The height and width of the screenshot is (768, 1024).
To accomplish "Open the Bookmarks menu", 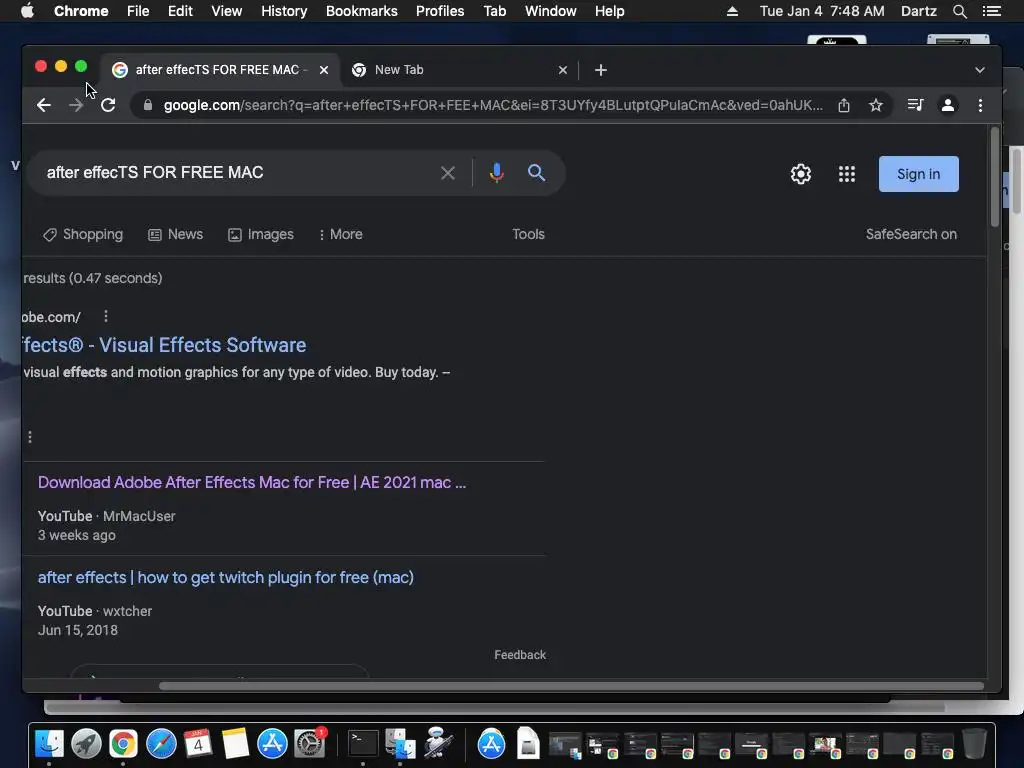I will pyautogui.click(x=362, y=11).
